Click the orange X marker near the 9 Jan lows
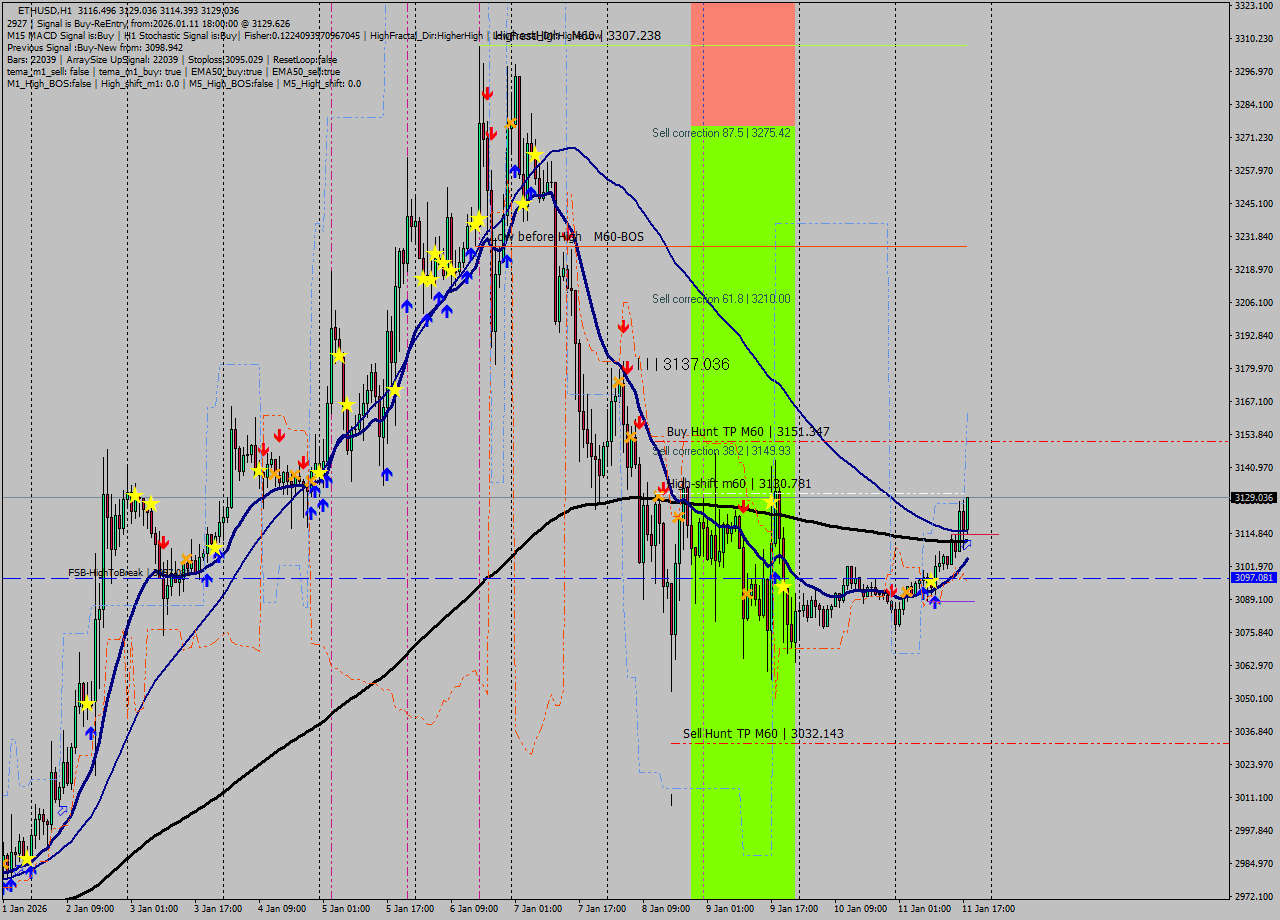1280x920 pixels. pyautogui.click(x=747, y=594)
